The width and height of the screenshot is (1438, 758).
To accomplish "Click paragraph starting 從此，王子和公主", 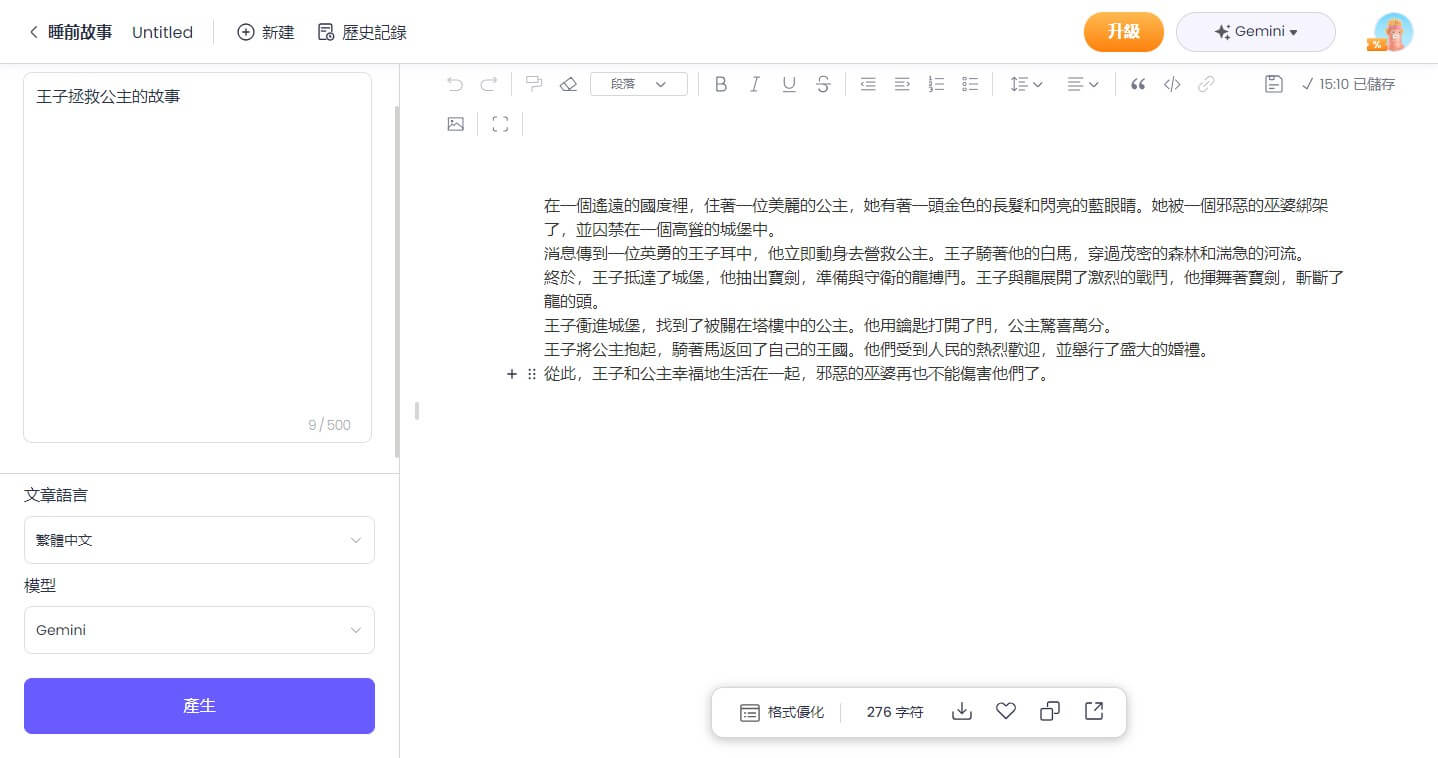I will coord(798,374).
